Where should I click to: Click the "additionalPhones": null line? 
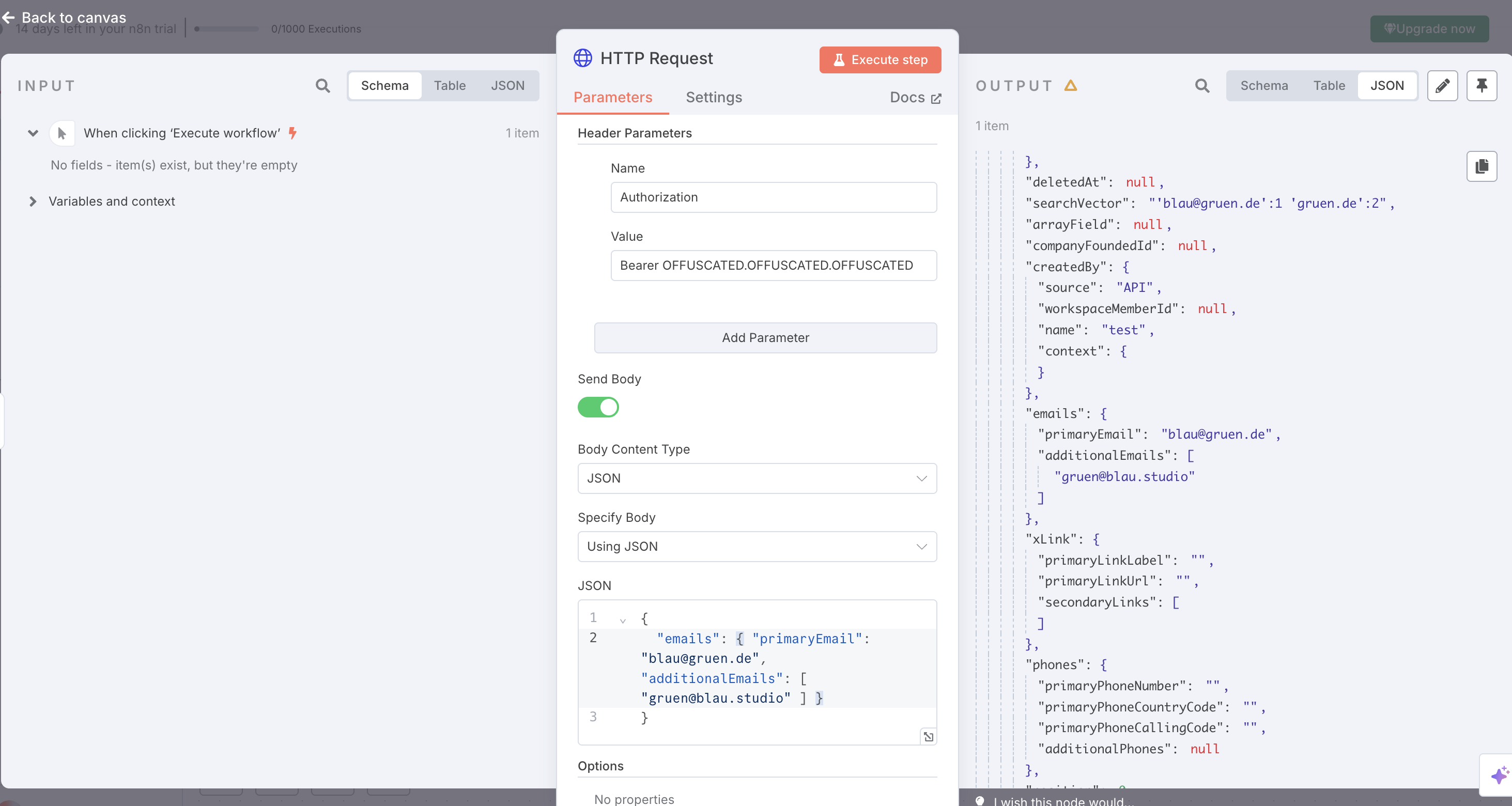pos(1128,749)
